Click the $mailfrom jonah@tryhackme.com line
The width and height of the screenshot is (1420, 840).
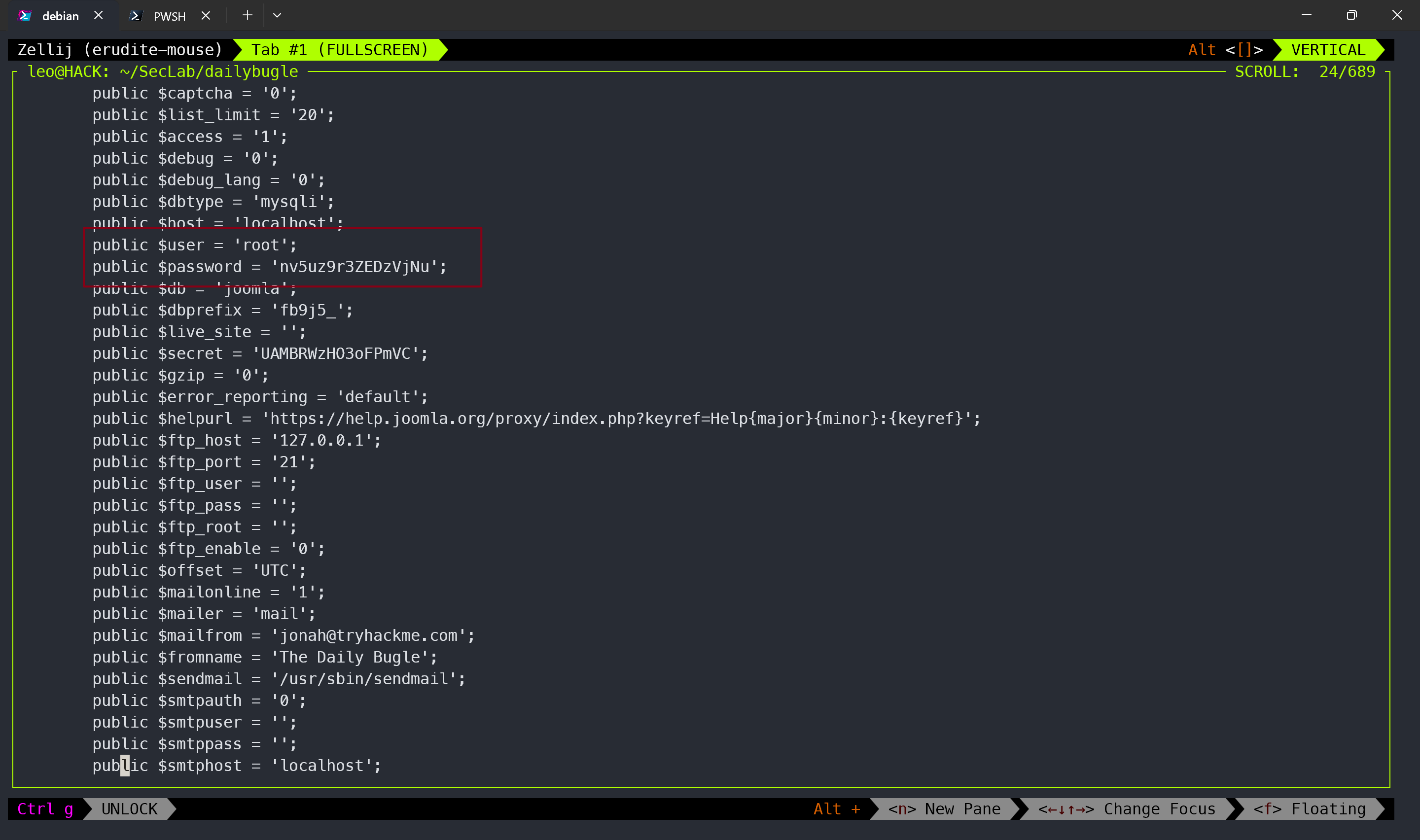(x=284, y=635)
